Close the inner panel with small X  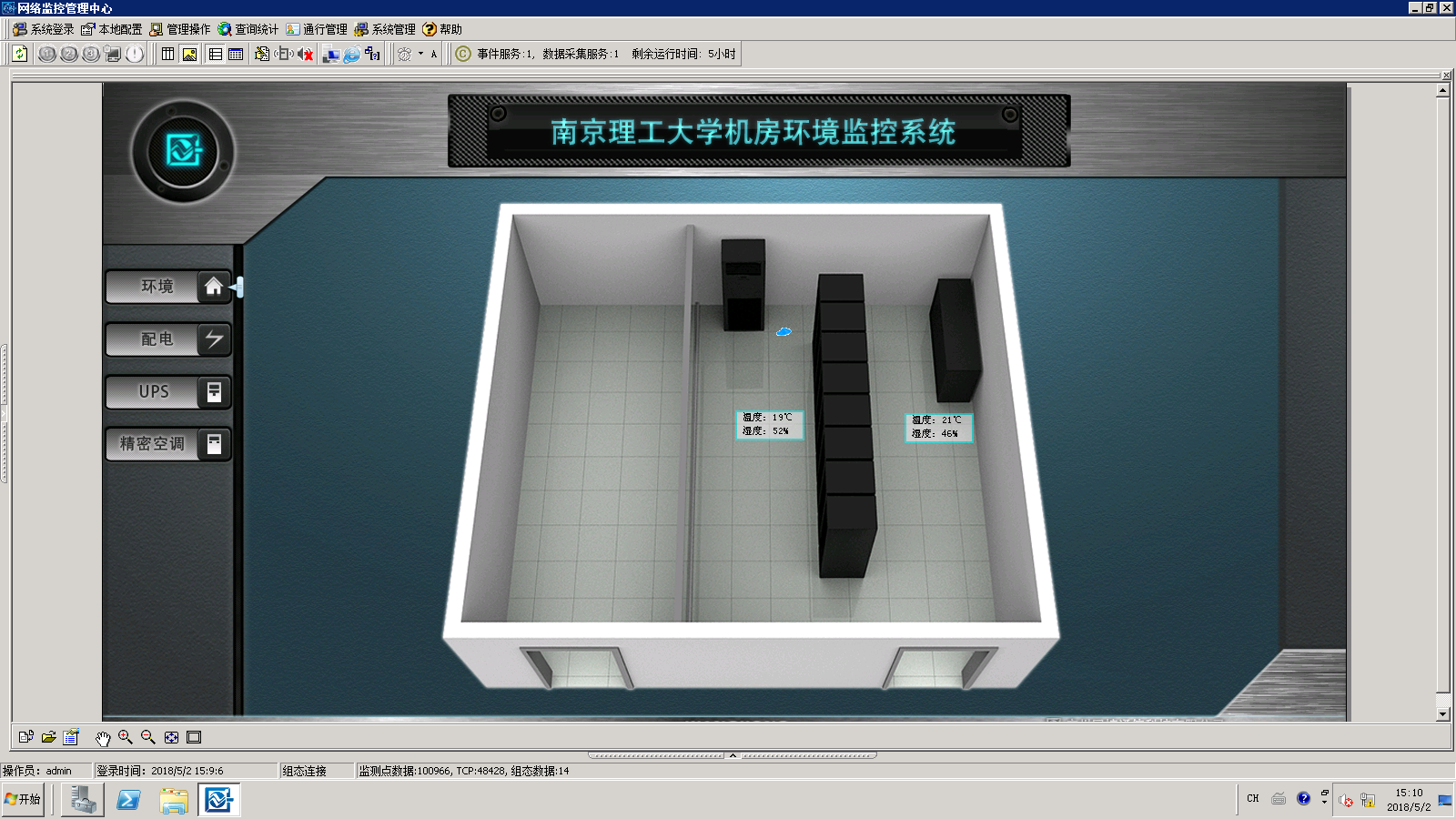[x=1447, y=75]
